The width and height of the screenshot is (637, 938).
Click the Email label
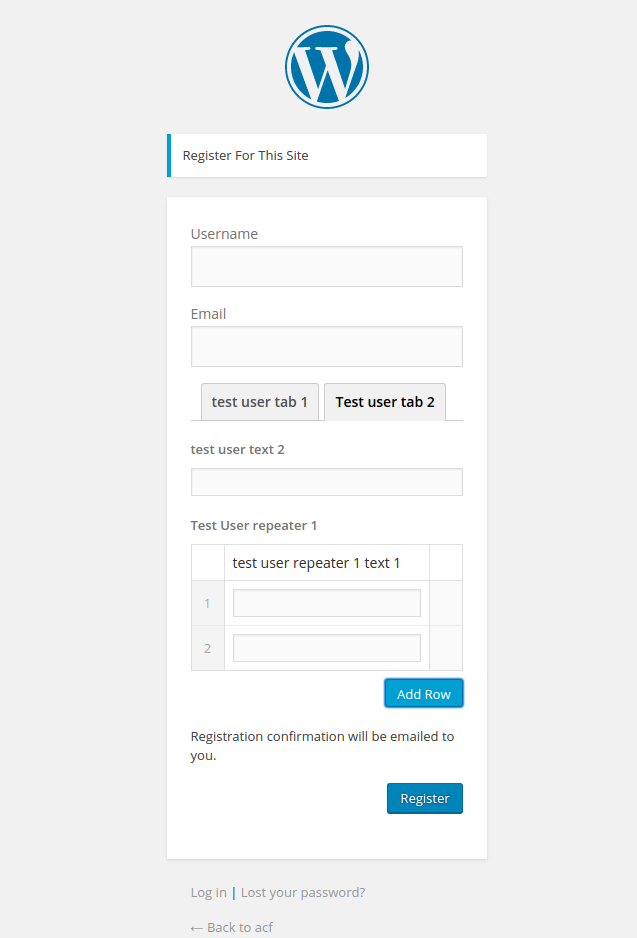pos(207,313)
